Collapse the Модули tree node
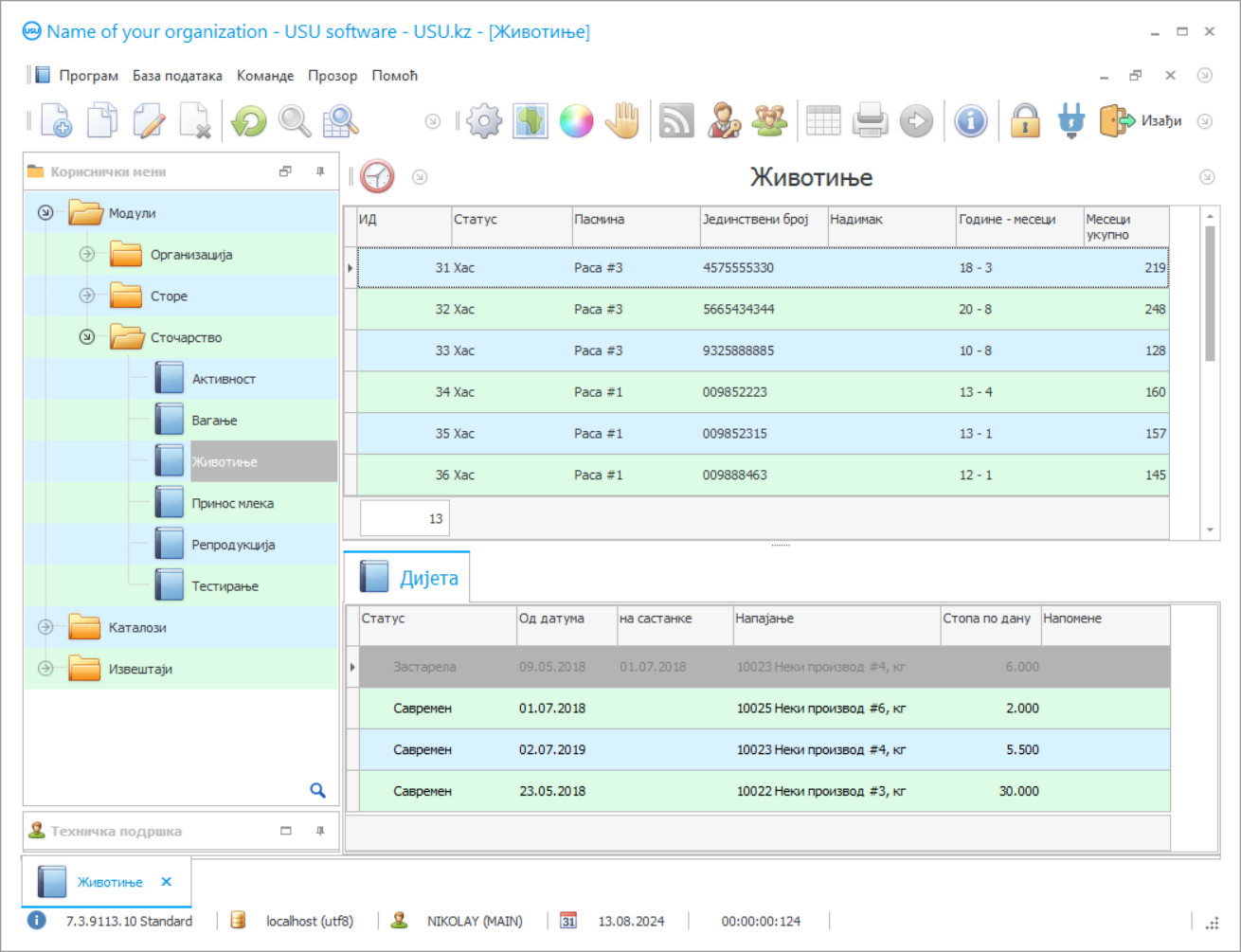This screenshot has height=952, width=1241. coord(45,213)
